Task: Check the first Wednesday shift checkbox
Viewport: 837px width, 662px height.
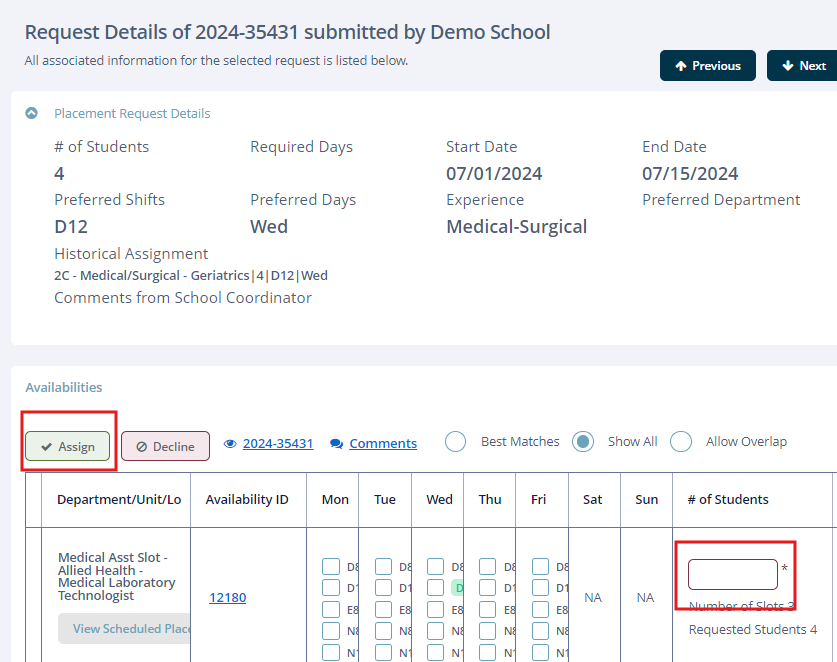Action: (x=436, y=567)
